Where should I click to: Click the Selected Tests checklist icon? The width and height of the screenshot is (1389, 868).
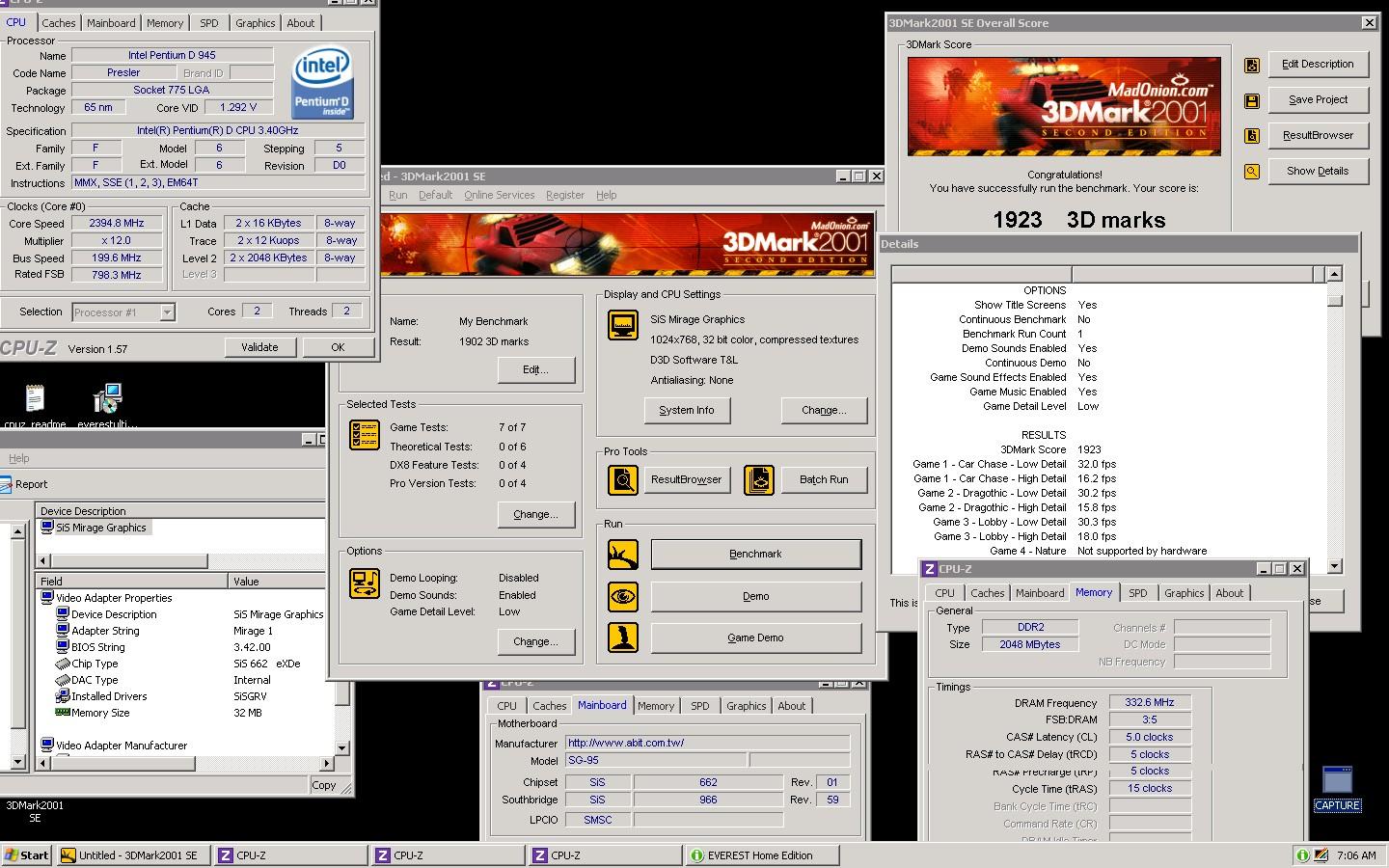365,435
